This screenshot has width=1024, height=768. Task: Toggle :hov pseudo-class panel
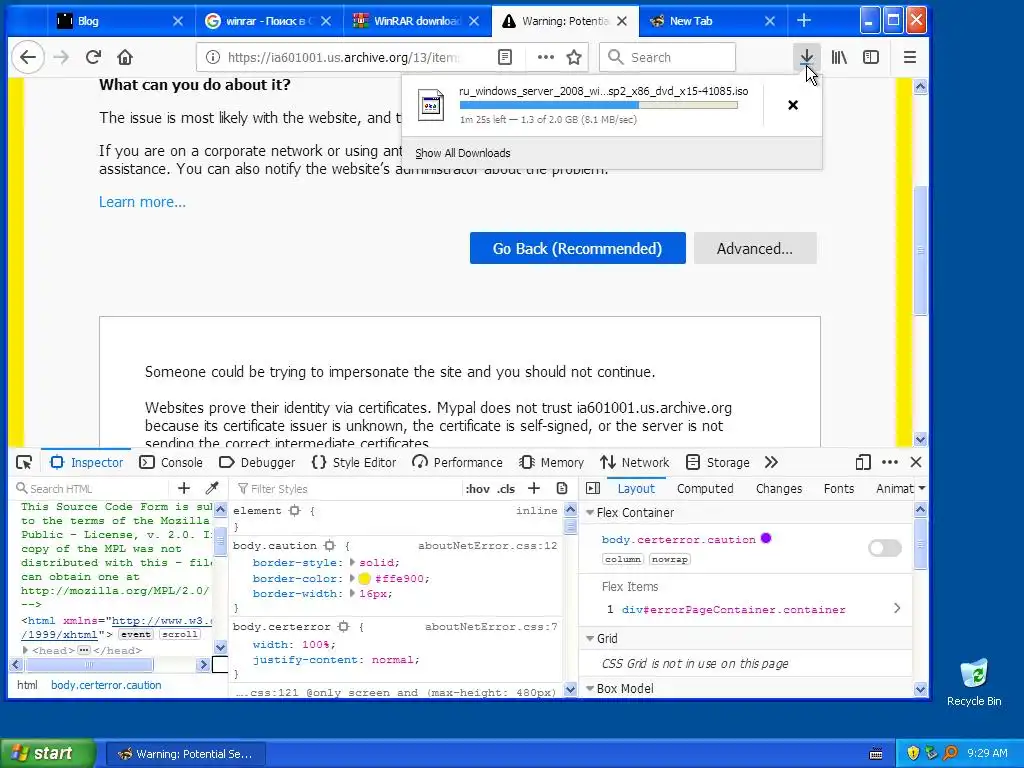pyautogui.click(x=477, y=488)
